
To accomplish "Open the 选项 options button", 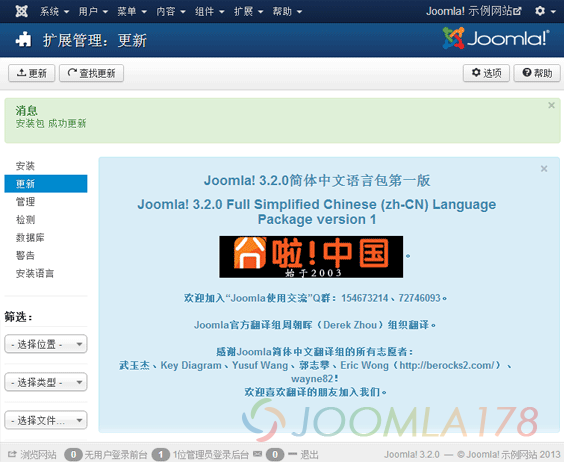I will [486, 73].
